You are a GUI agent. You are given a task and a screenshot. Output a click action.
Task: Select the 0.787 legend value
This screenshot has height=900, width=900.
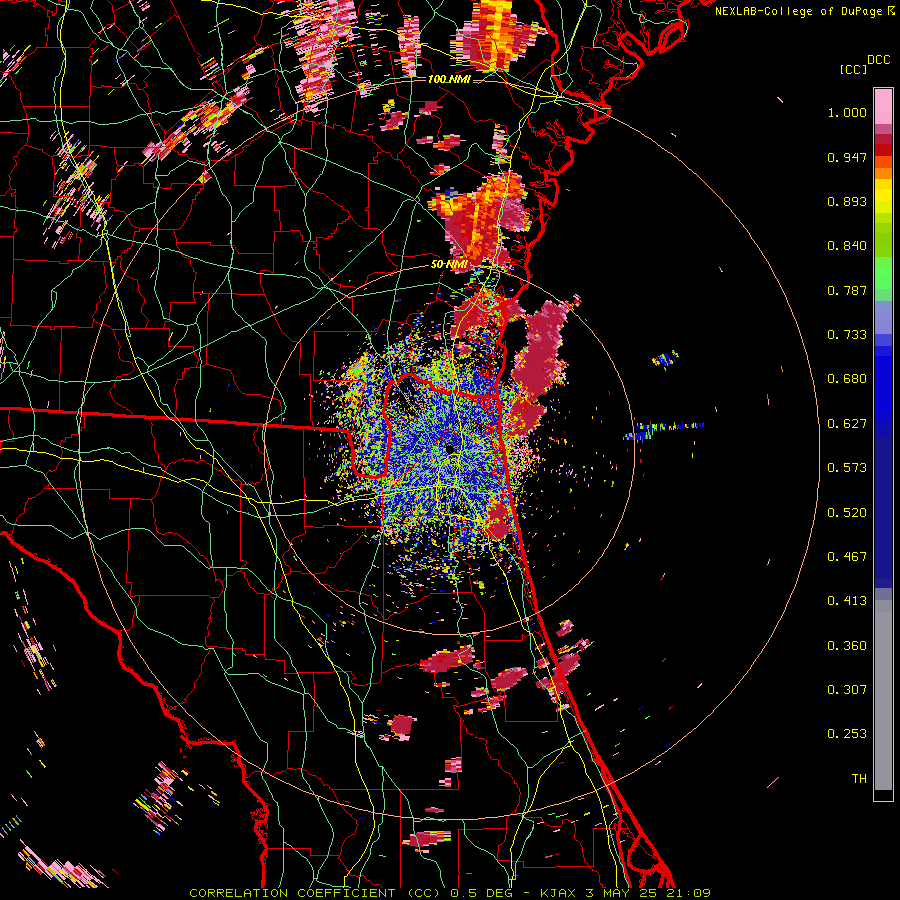point(847,290)
